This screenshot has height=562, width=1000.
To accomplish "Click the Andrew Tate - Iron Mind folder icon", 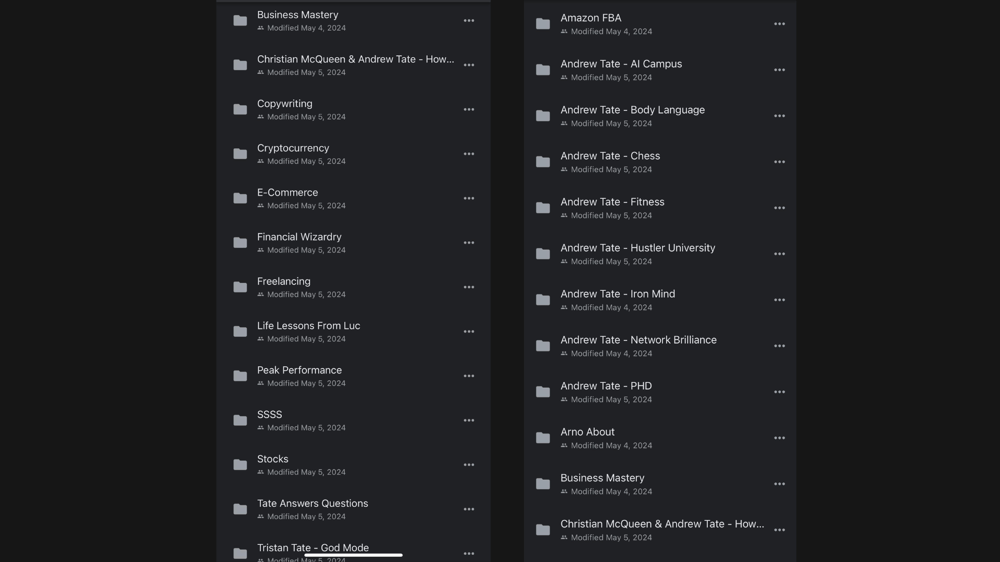I will point(543,300).
